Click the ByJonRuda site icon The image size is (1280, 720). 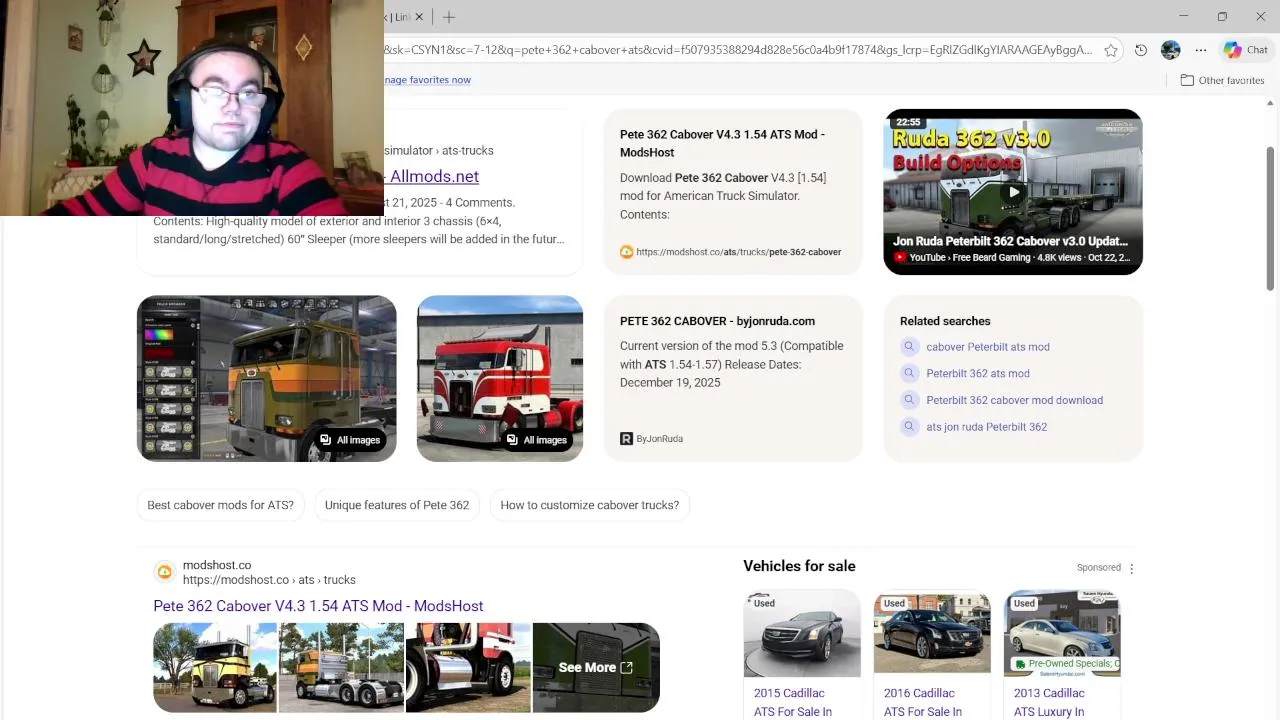(x=626, y=438)
